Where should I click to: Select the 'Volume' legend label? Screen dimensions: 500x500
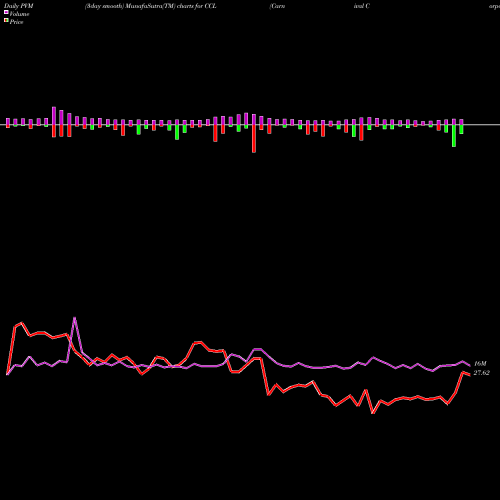[19, 14]
